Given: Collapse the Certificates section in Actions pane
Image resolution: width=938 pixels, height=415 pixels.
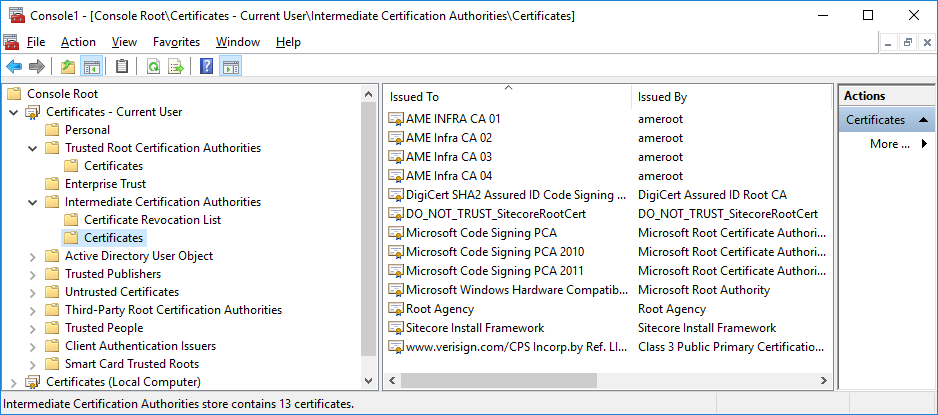Looking at the screenshot, I should pyautogui.click(x=923, y=120).
